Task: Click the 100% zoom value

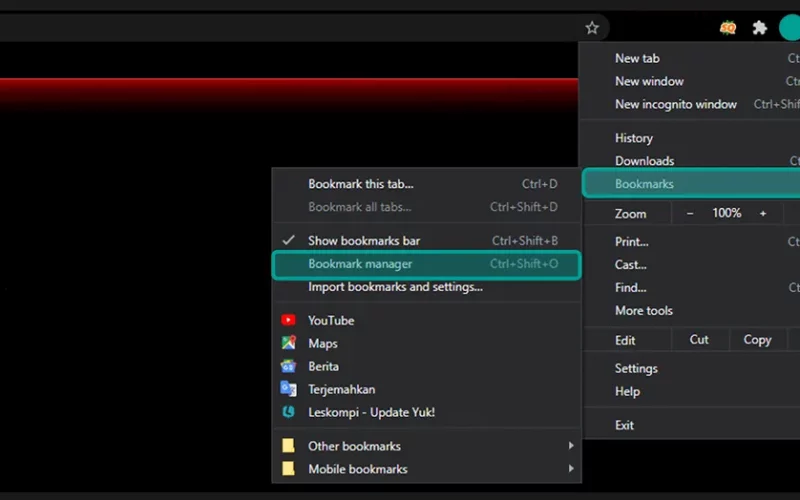Action: 727,213
